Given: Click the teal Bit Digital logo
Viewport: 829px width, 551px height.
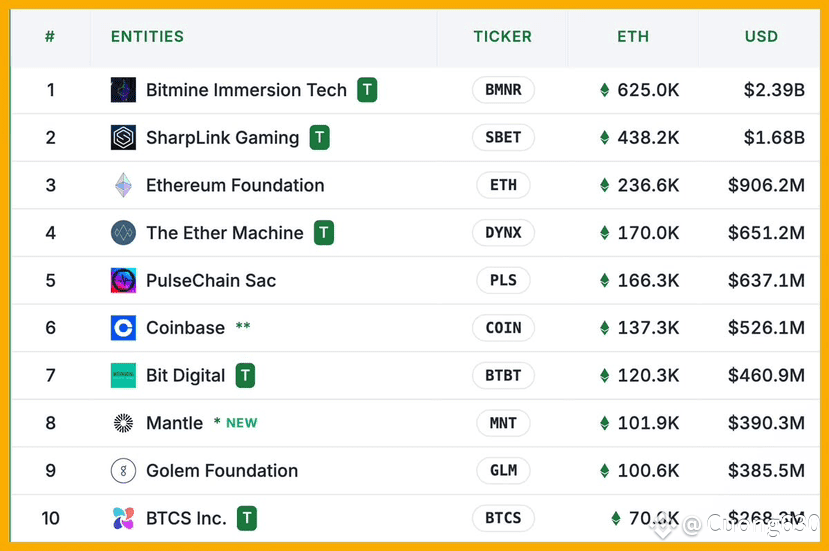Looking at the screenshot, I should 123,375.
